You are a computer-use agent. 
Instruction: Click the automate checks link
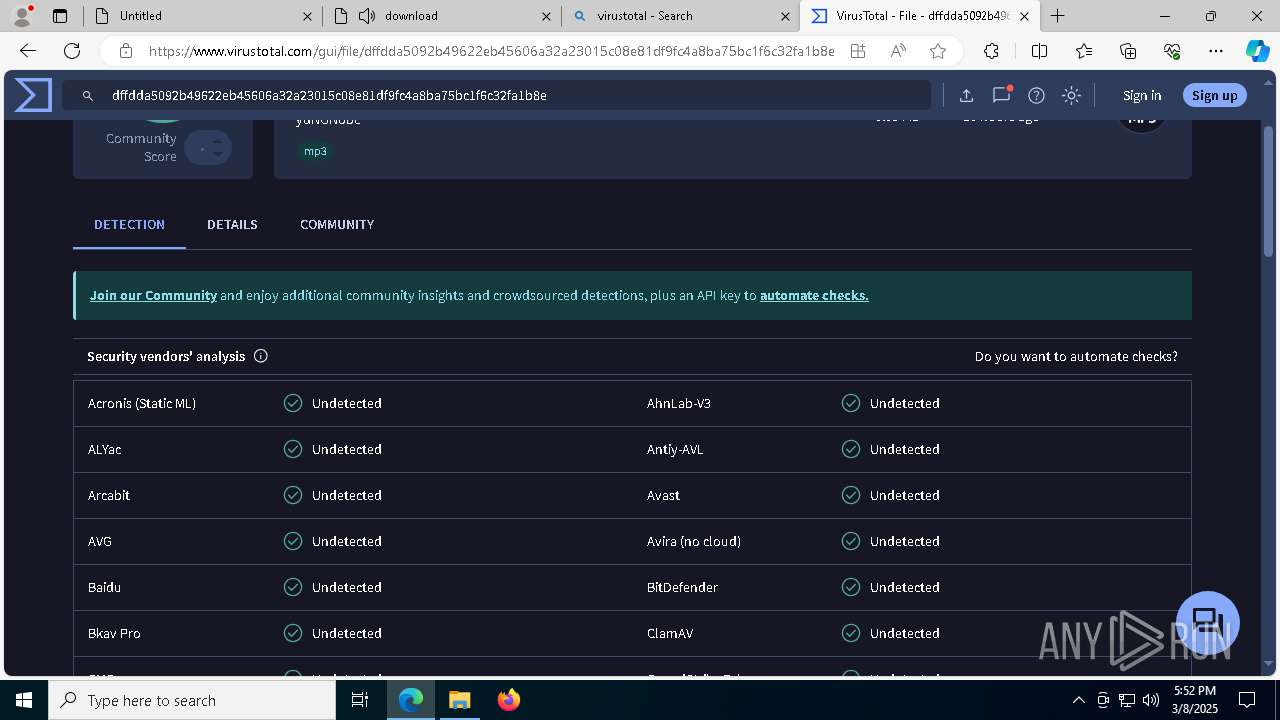click(x=814, y=295)
